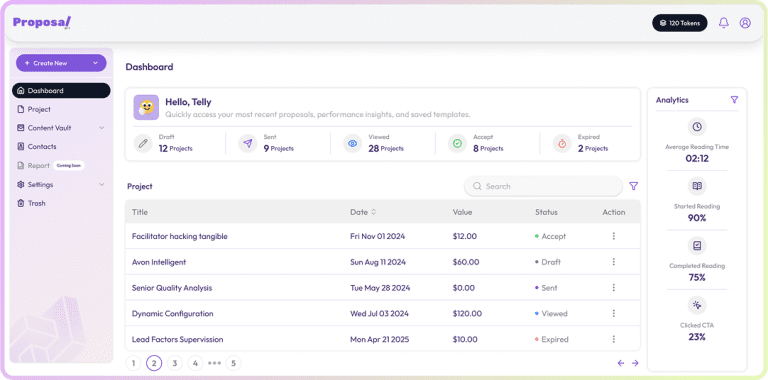Viewport: 768px width, 380px height.
Task: Go to next page arrow
Action: click(635, 363)
